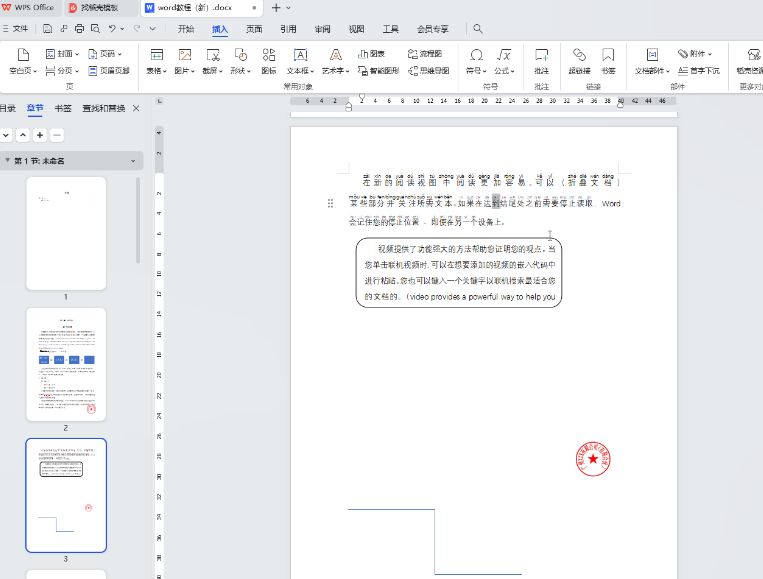This screenshot has height=579, width=763.
Task: Open the new tab dropdown arrow
Action: tap(288, 8)
